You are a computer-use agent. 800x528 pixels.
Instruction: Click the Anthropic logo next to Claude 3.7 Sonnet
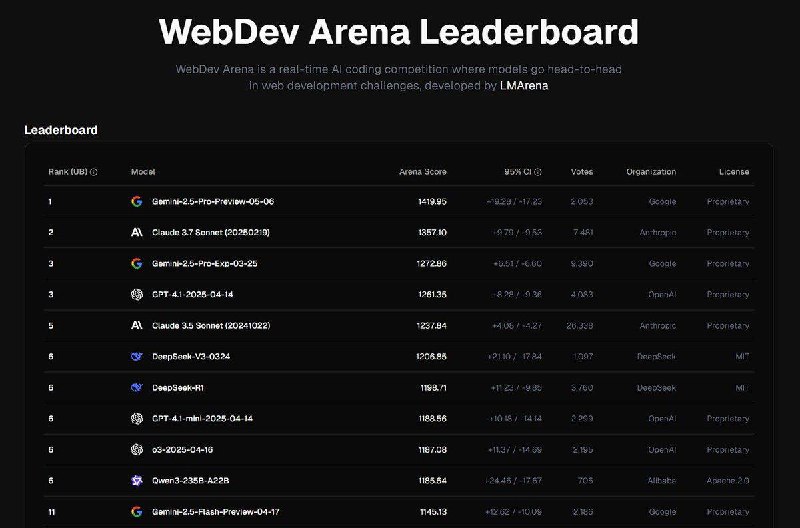(x=136, y=233)
